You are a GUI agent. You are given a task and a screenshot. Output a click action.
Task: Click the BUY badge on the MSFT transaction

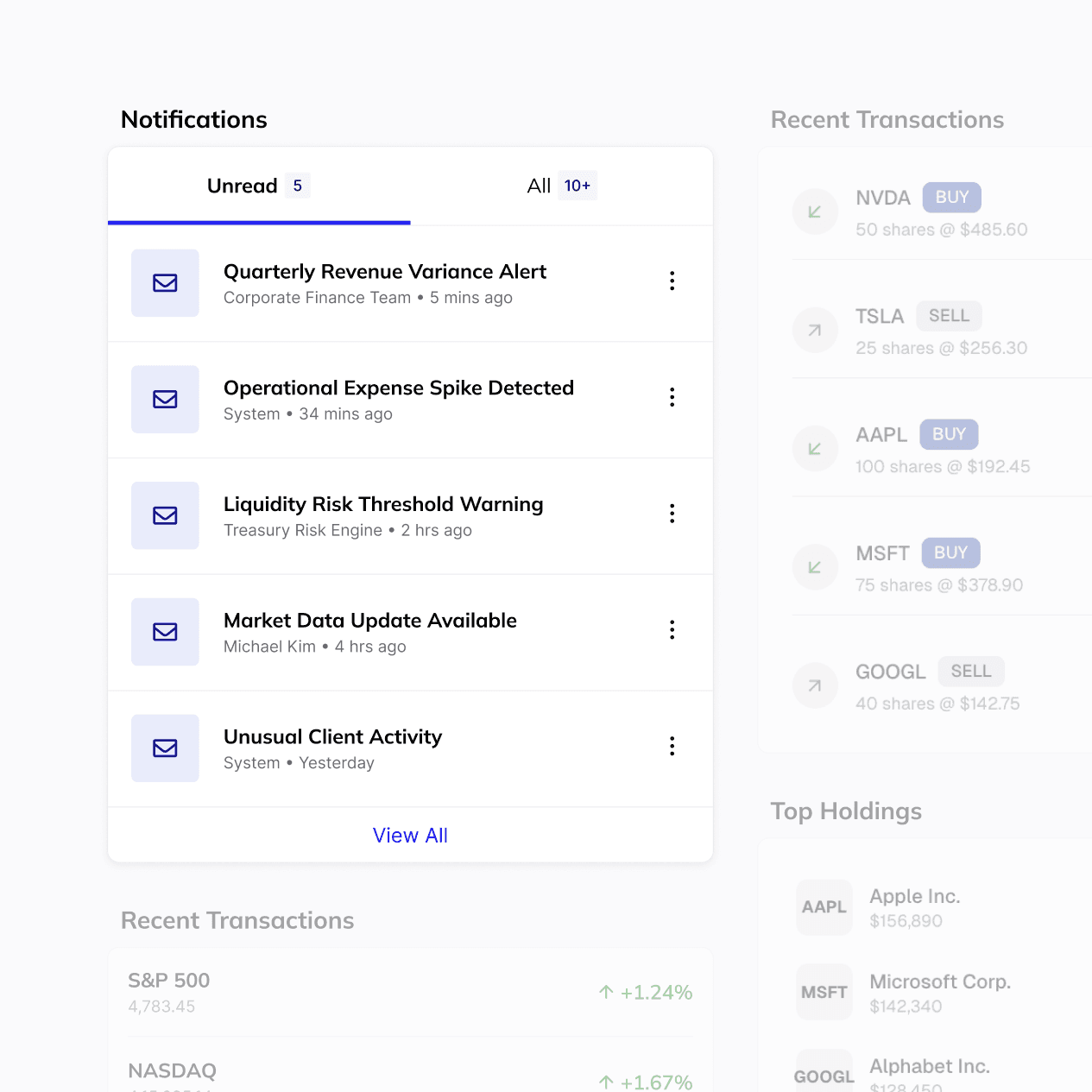coord(950,552)
